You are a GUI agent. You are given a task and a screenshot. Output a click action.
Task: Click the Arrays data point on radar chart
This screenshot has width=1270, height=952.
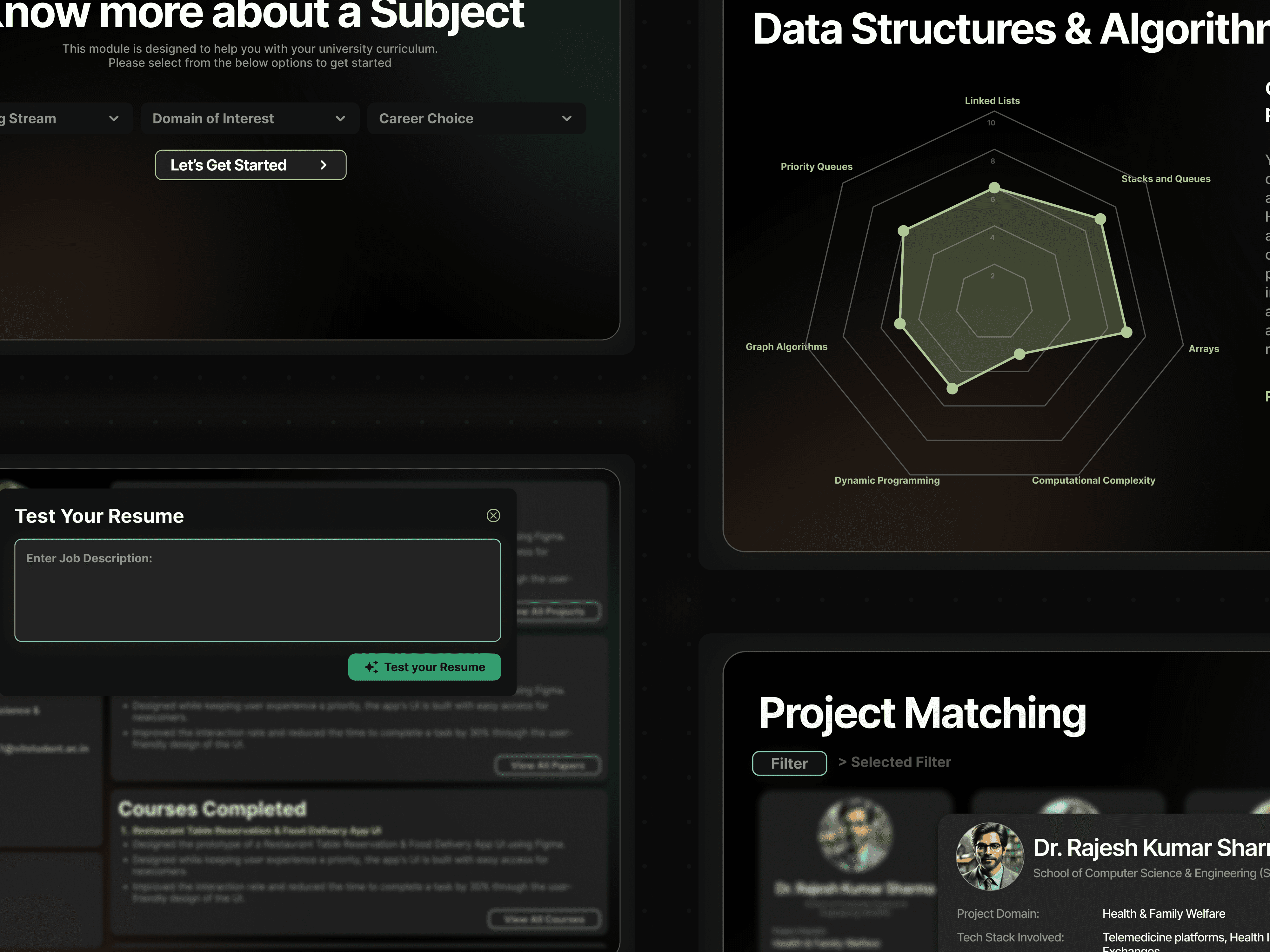coord(1126,332)
